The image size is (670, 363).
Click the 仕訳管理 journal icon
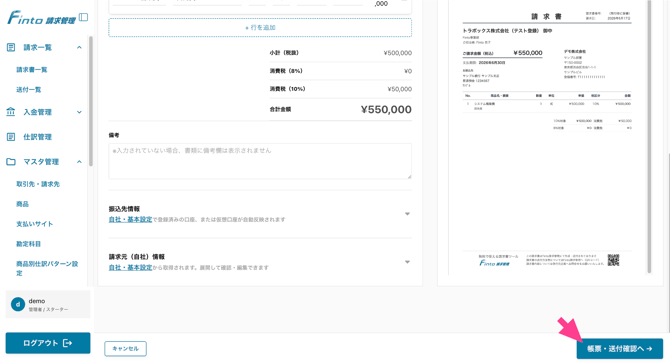[x=11, y=137]
